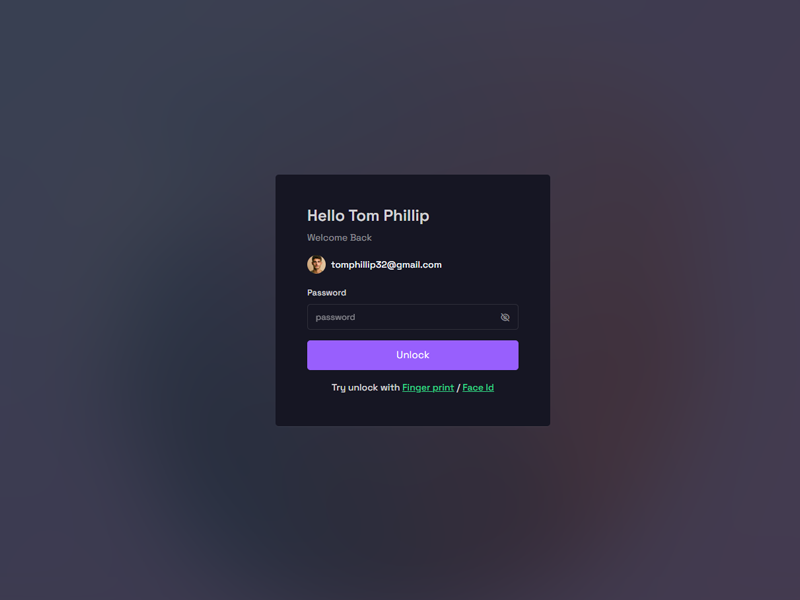
Task: Click the word Phillip in the greeting heading
Action: [406, 216]
